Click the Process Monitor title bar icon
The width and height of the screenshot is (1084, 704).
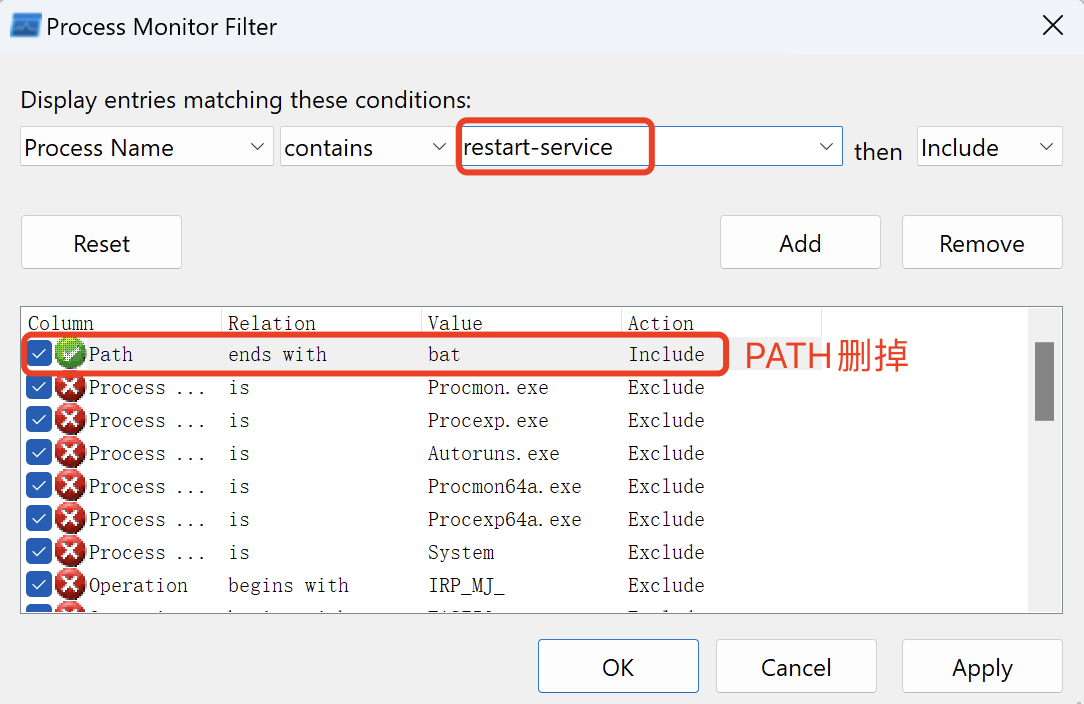[x=25, y=26]
